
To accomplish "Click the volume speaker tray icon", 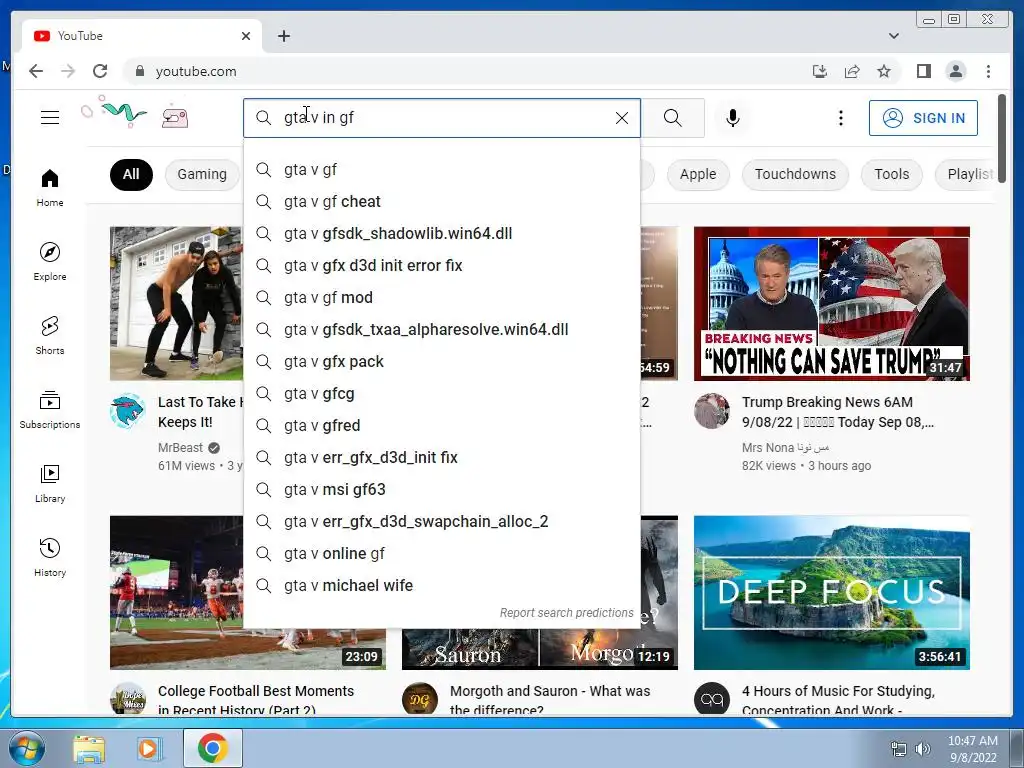I will (x=922, y=749).
